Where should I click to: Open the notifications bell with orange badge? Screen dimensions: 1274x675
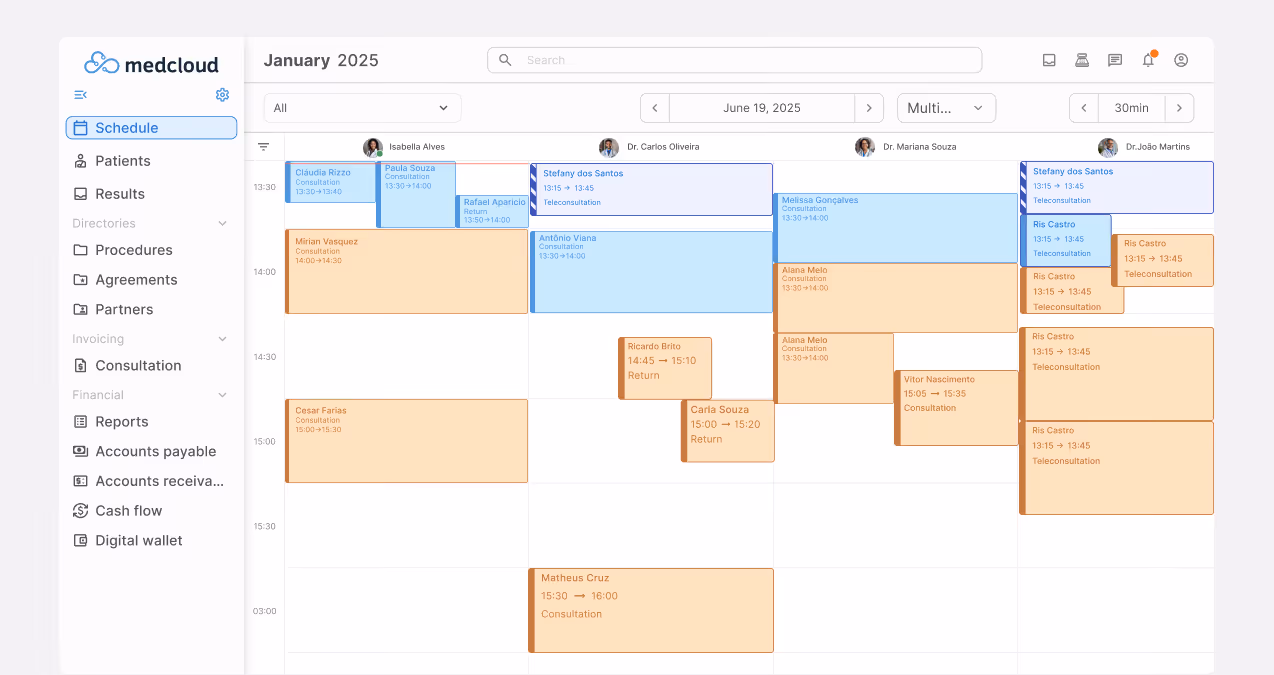[1147, 60]
